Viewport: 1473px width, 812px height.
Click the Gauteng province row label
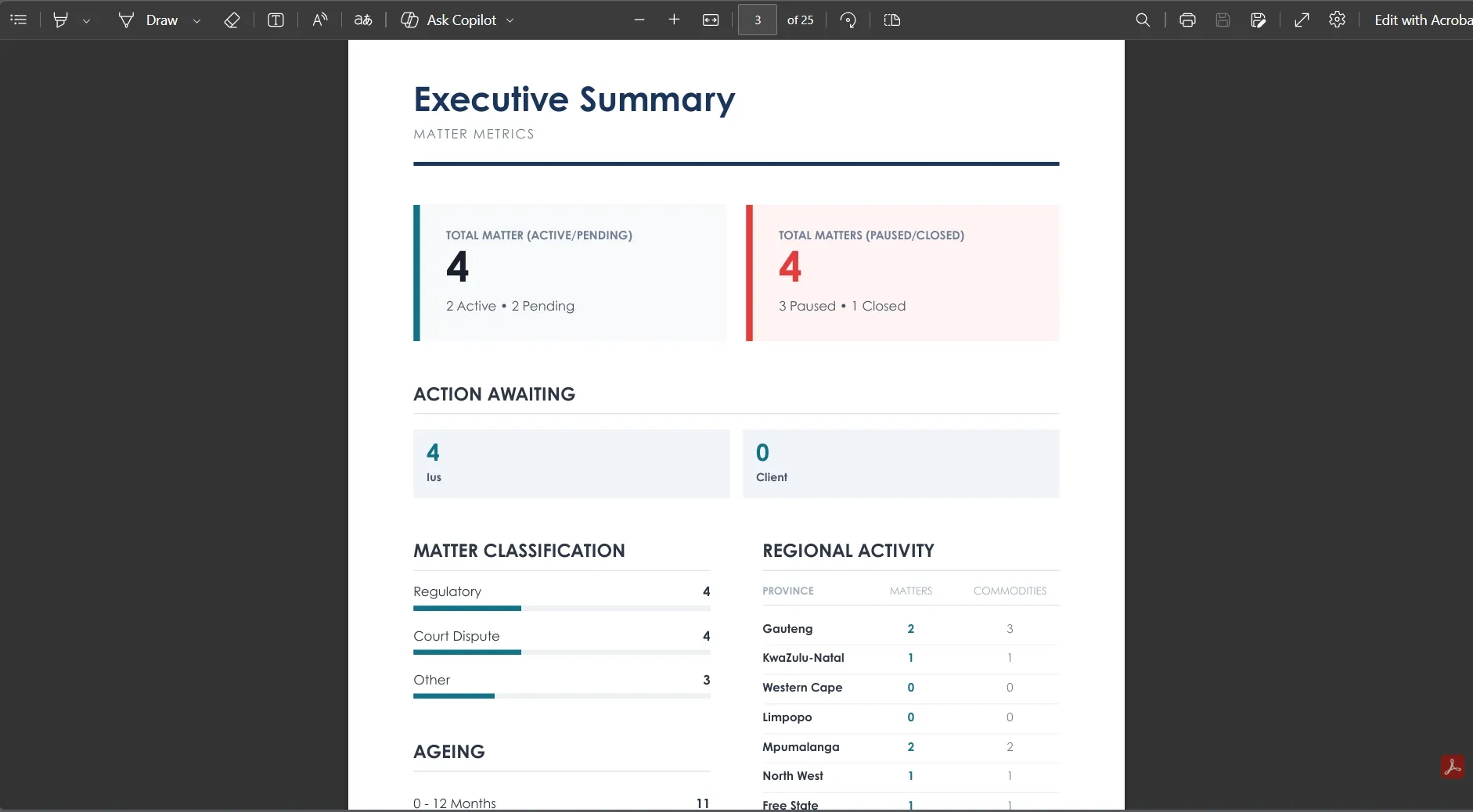[x=787, y=629]
